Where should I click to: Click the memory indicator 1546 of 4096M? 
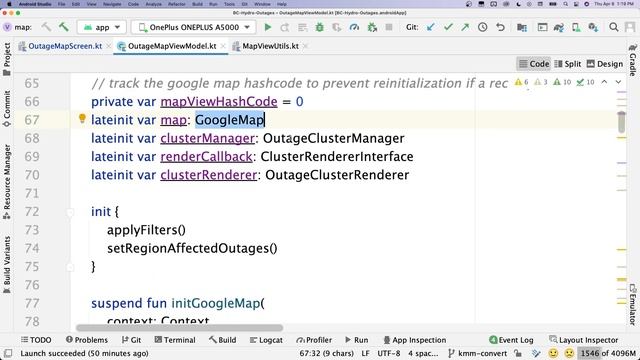[608, 353]
